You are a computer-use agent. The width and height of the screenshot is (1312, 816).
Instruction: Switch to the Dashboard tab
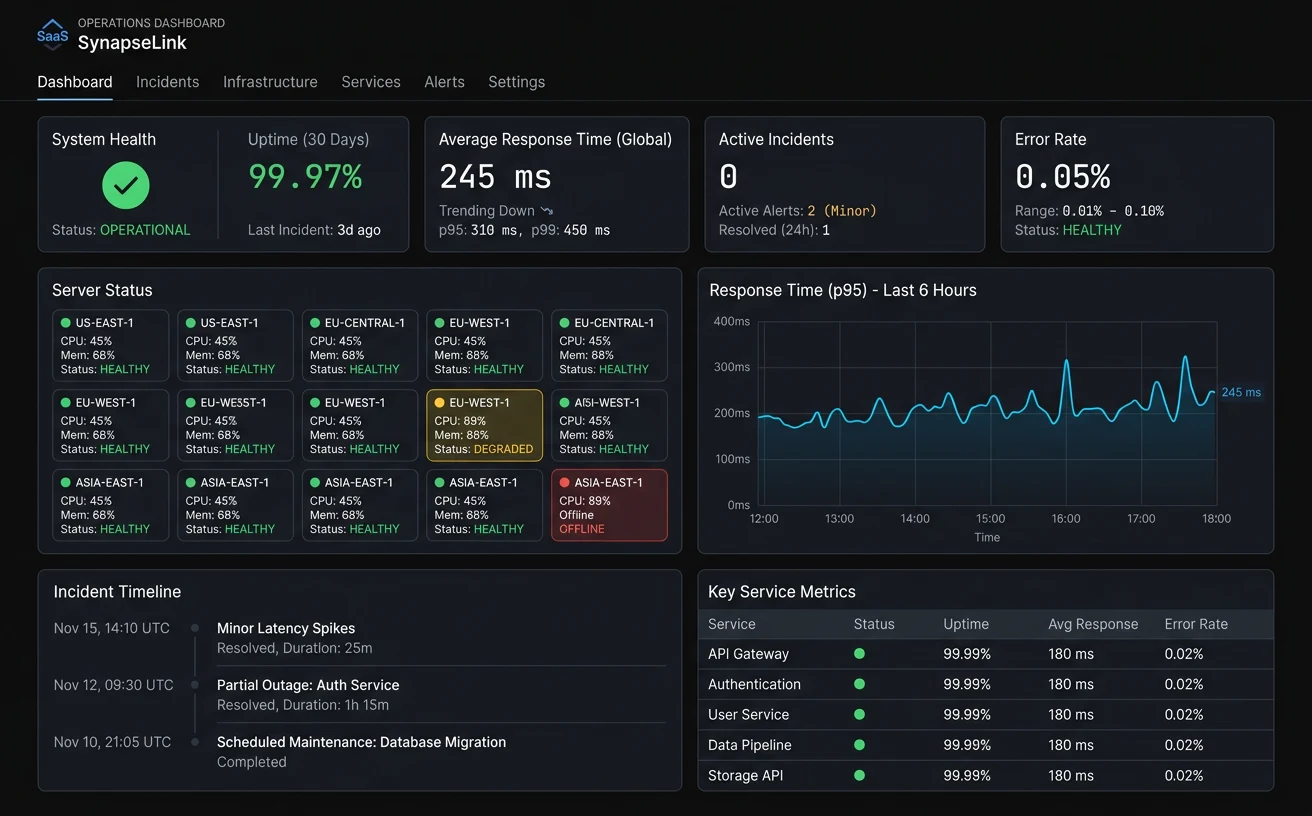coord(75,82)
